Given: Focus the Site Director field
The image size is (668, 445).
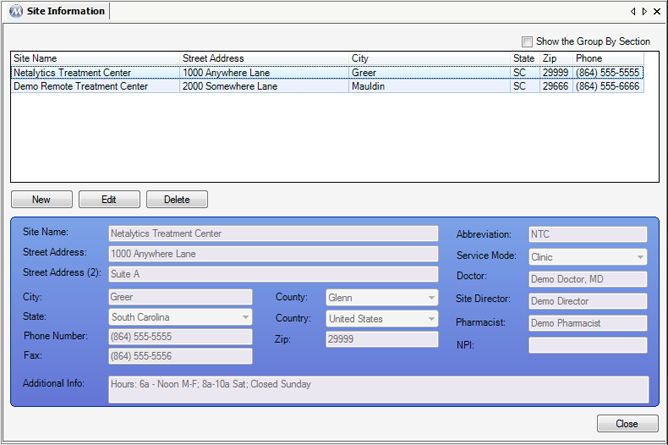Looking at the screenshot, I should pyautogui.click(x=588, y=301).
